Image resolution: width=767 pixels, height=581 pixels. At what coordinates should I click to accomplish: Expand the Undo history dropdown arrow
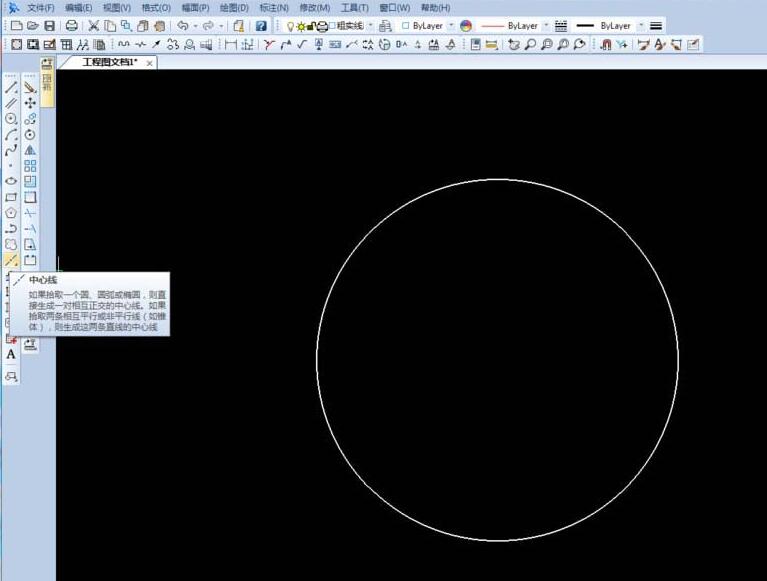coord(195,26)
